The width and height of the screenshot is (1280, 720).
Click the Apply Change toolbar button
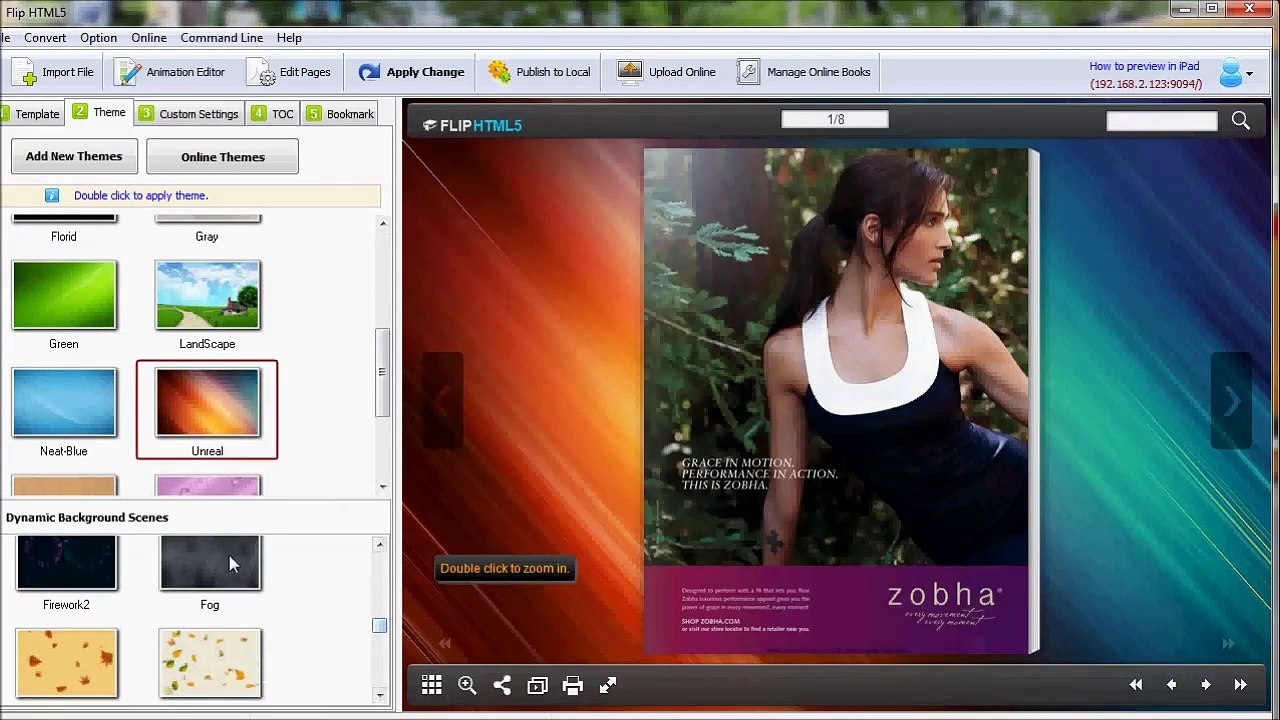pyautogui.click(x=412, y=72)
